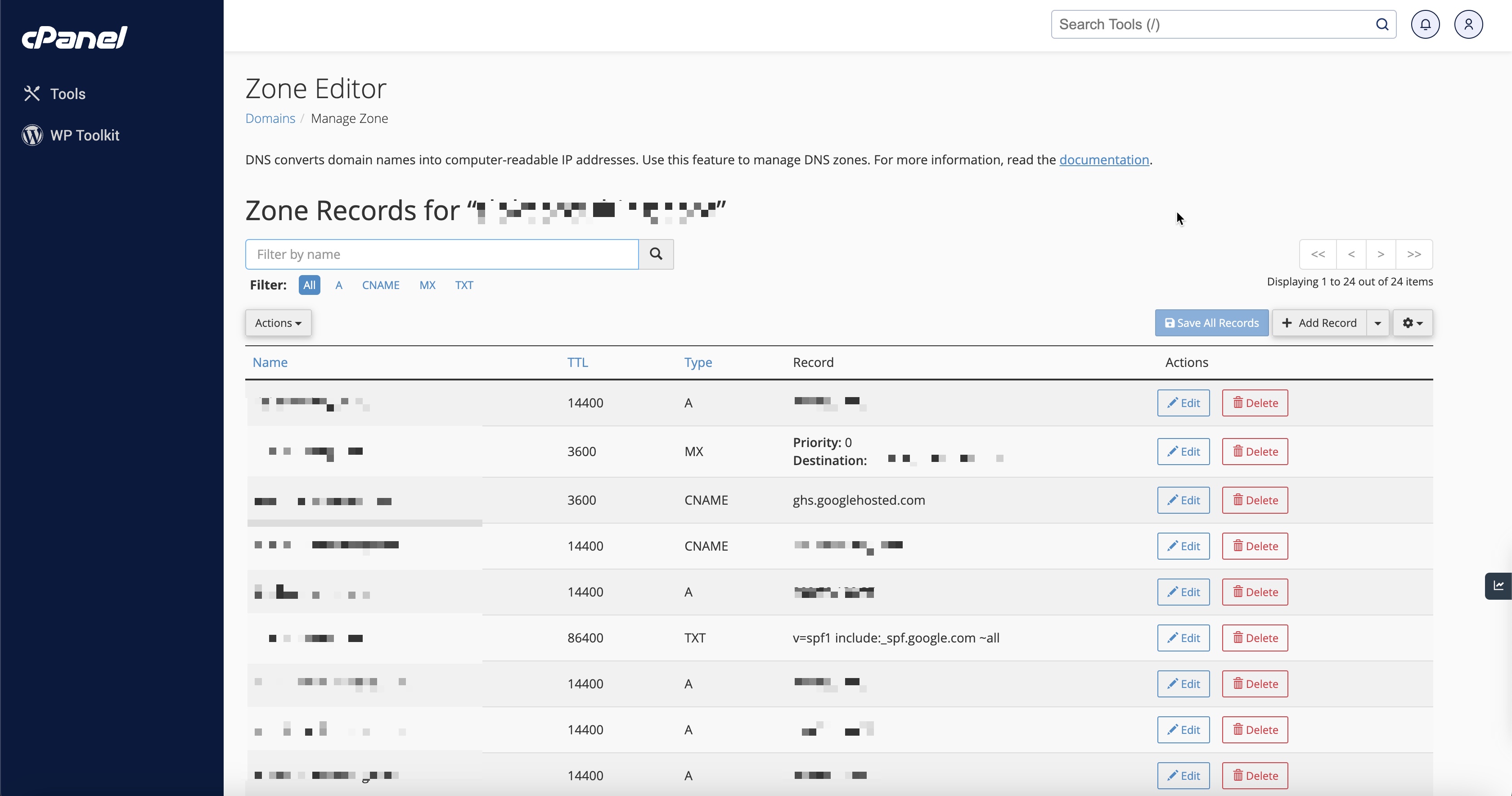Click the user profile icon
1512x796 pixels.
[1468, 24]
